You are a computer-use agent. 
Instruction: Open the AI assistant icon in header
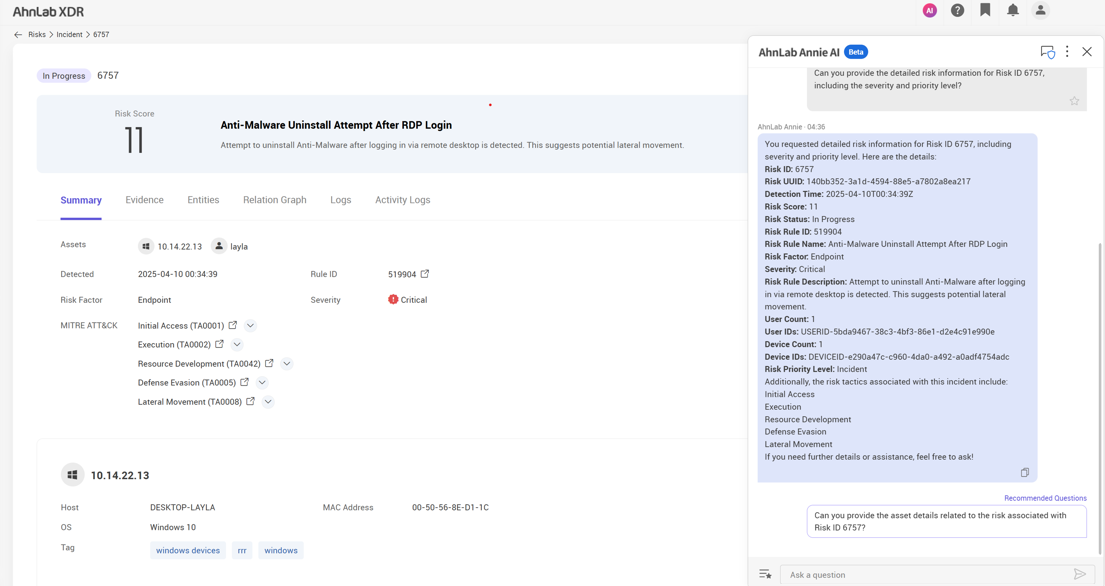[x=930, y=11]
